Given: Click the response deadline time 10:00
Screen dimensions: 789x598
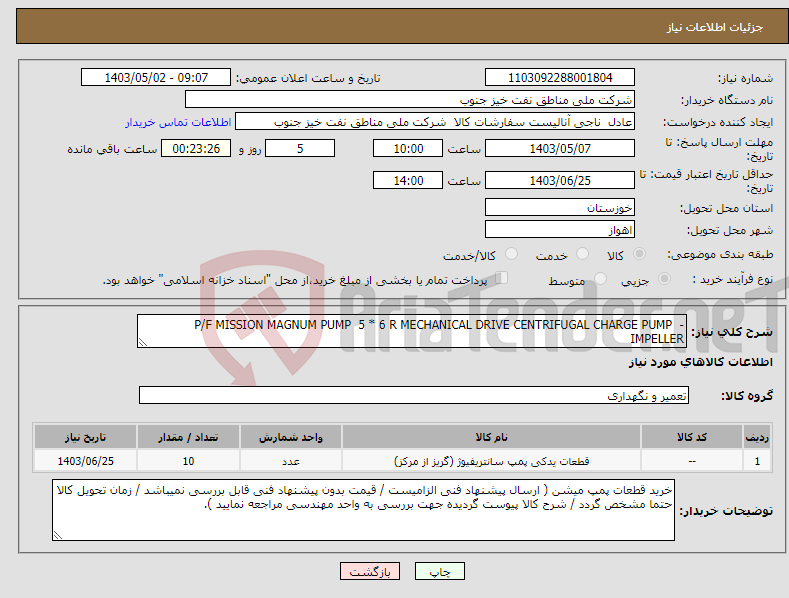Looking at the screenshot, I should click(x=408, y=148).
